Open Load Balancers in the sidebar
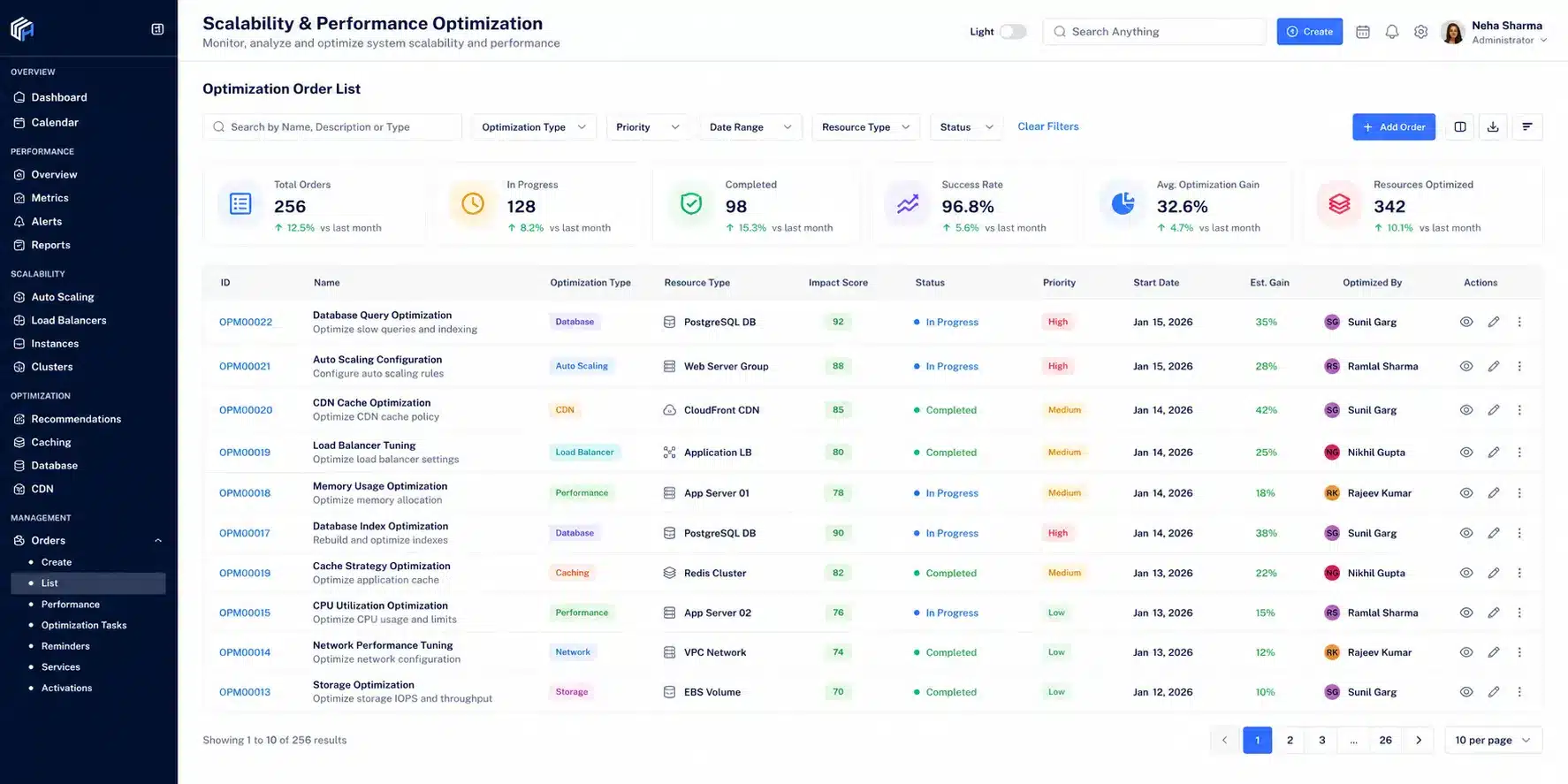Screen dimensions: 1568x784 tap(69, 320)
